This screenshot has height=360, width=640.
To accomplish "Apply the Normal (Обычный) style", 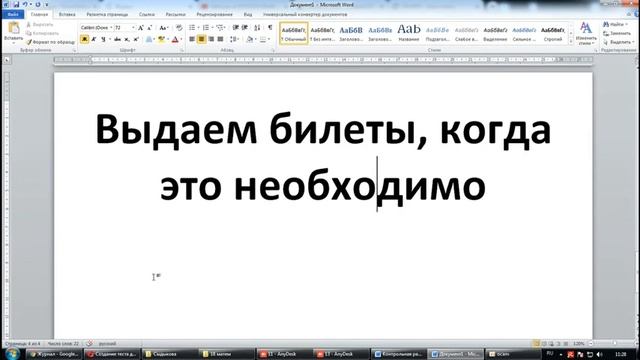I will pos(294,33).
